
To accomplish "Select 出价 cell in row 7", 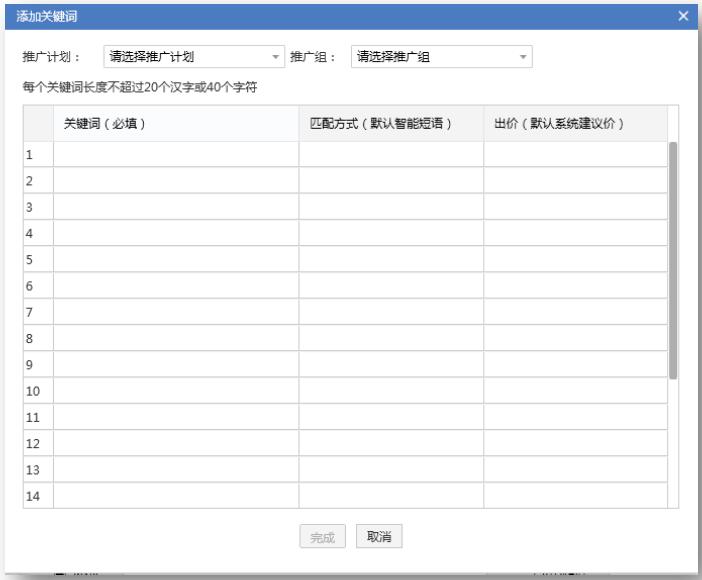I will pyautogui.click(x=575, y=312).
